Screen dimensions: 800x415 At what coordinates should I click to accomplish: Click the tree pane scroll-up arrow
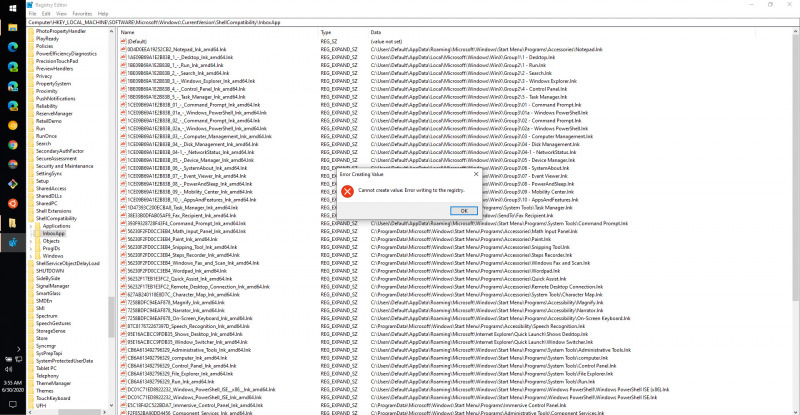[x=111, y=32]
